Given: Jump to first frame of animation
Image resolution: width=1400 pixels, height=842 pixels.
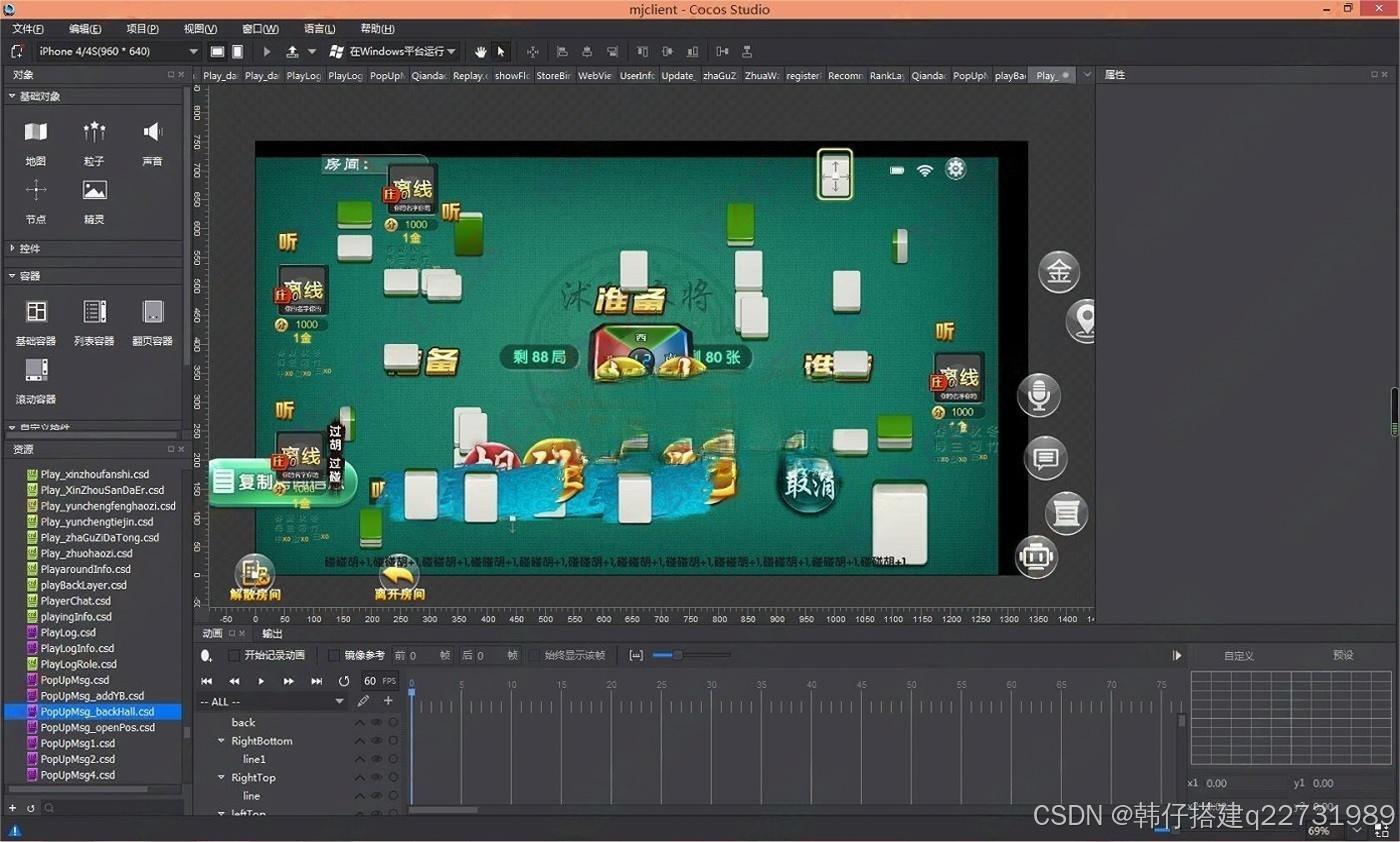Looking at the screenshot, I should click(207, 681).
